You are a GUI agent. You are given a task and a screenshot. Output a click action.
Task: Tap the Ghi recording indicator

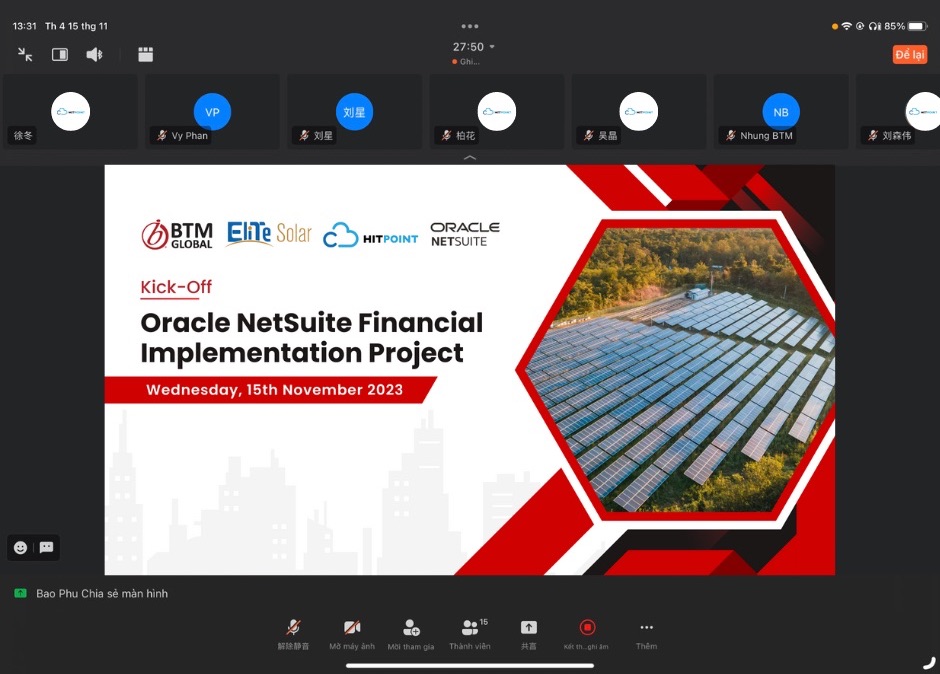pos(466,62)
